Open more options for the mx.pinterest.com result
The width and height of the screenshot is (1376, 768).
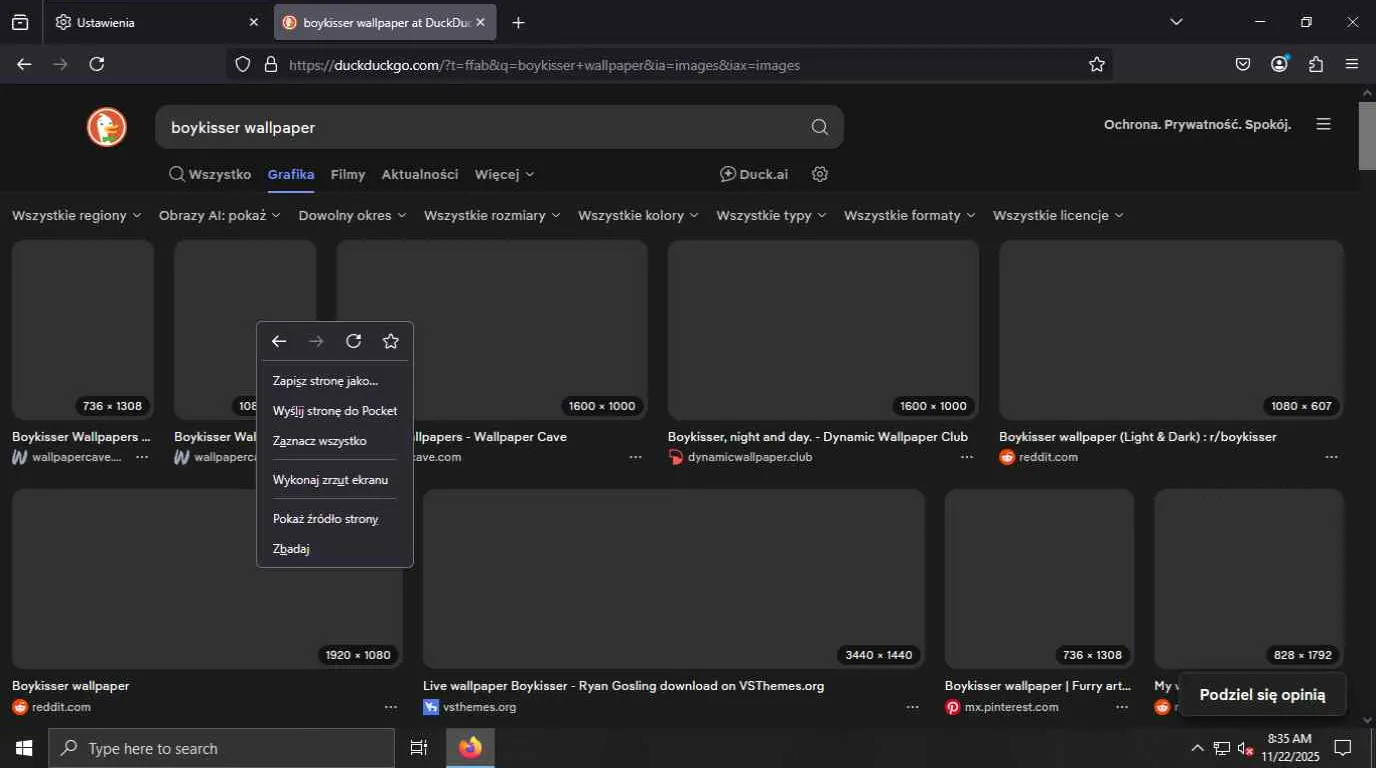coord(1122,707)
